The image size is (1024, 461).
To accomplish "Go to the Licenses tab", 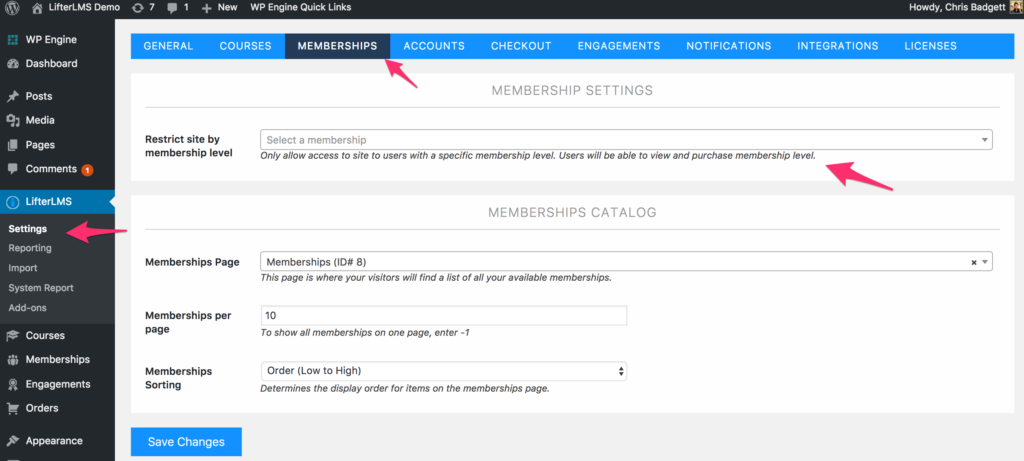I will 931,46.
